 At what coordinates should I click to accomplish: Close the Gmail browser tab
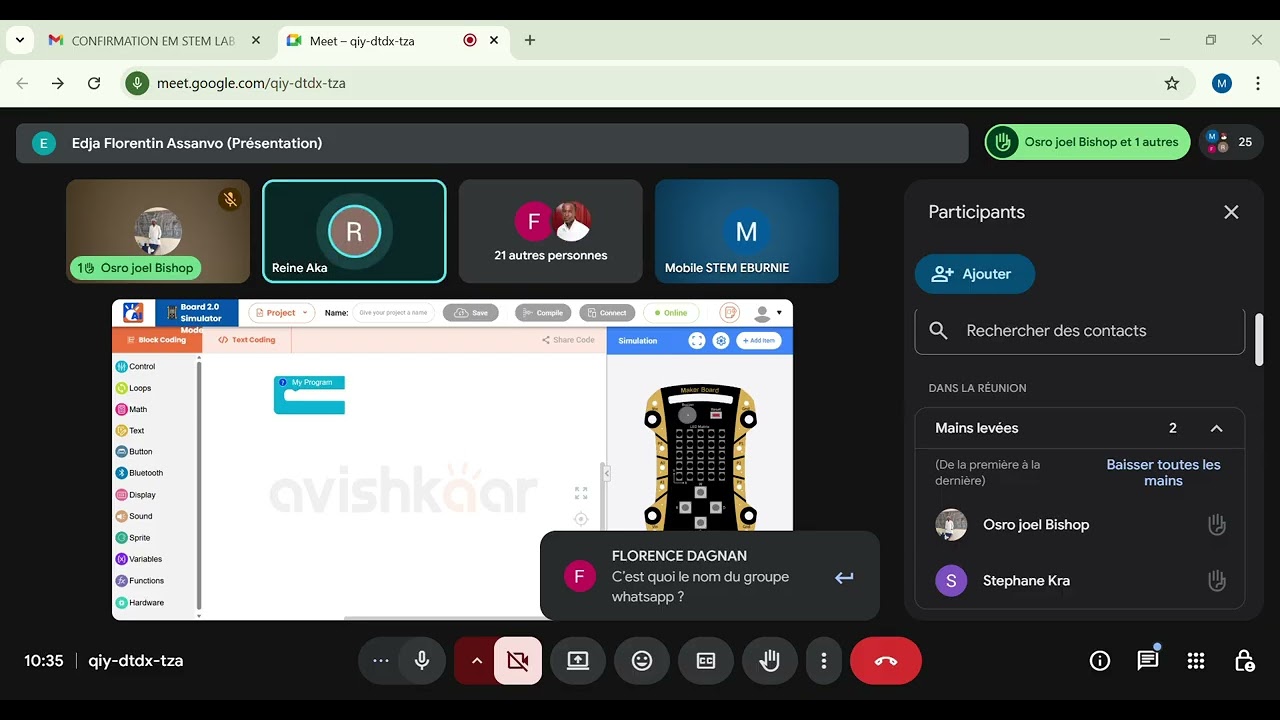[x=256, y=41]
